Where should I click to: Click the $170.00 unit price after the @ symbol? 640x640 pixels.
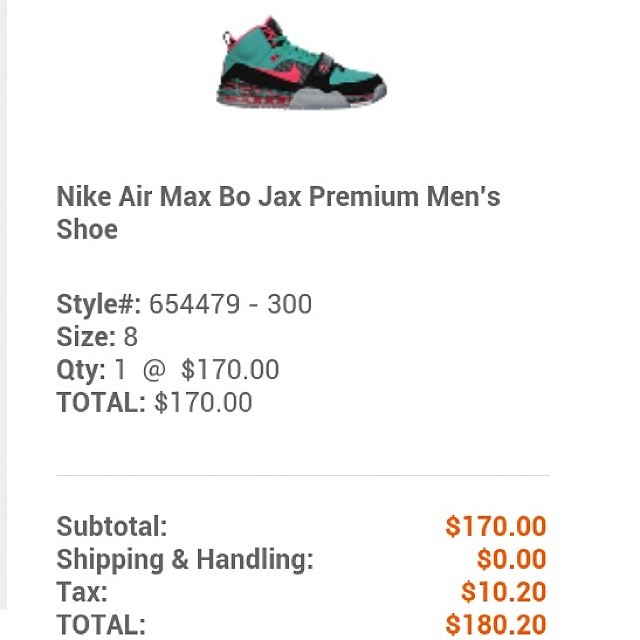230,370
